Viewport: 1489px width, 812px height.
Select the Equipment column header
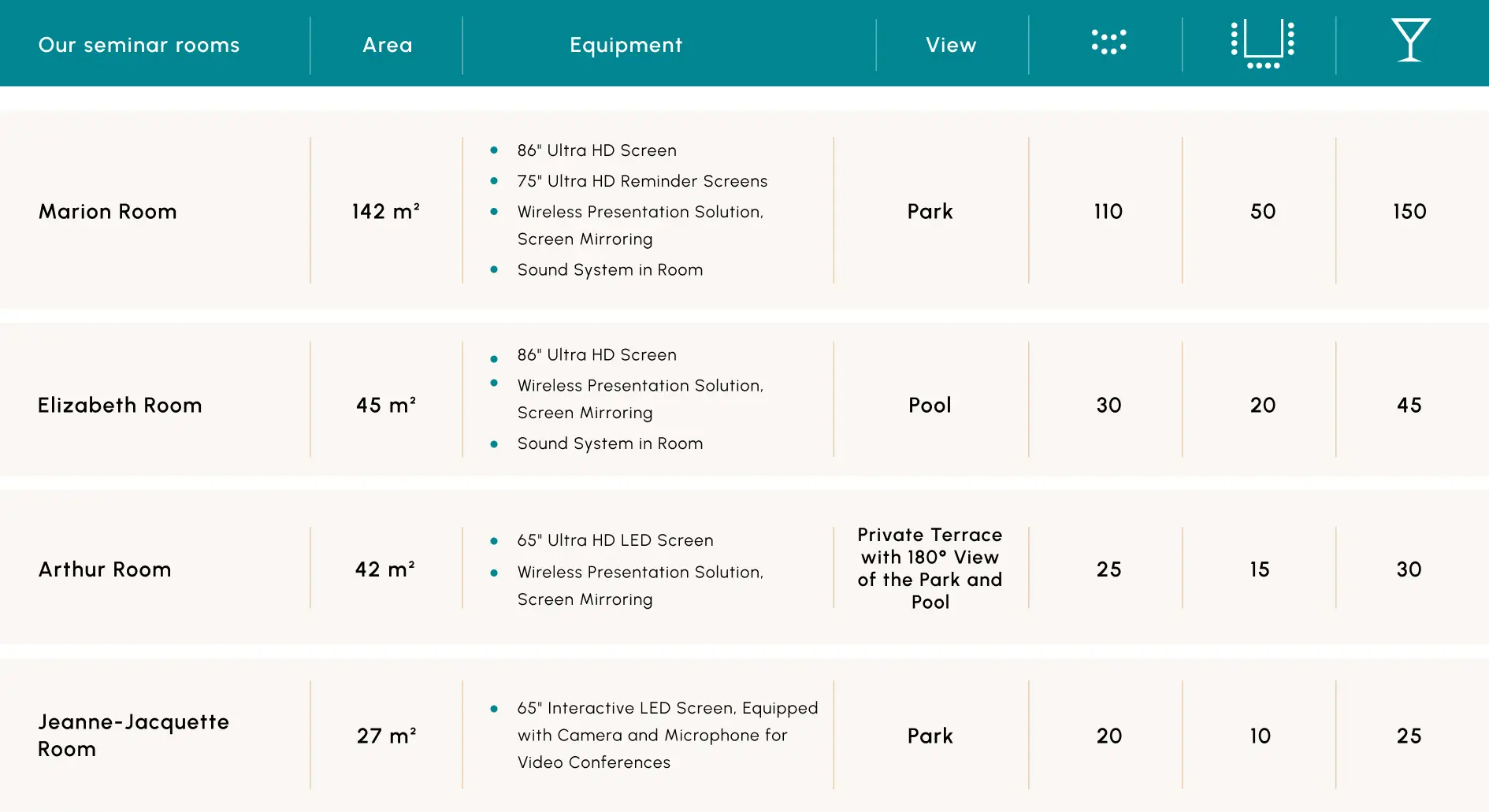coord(626,45)
